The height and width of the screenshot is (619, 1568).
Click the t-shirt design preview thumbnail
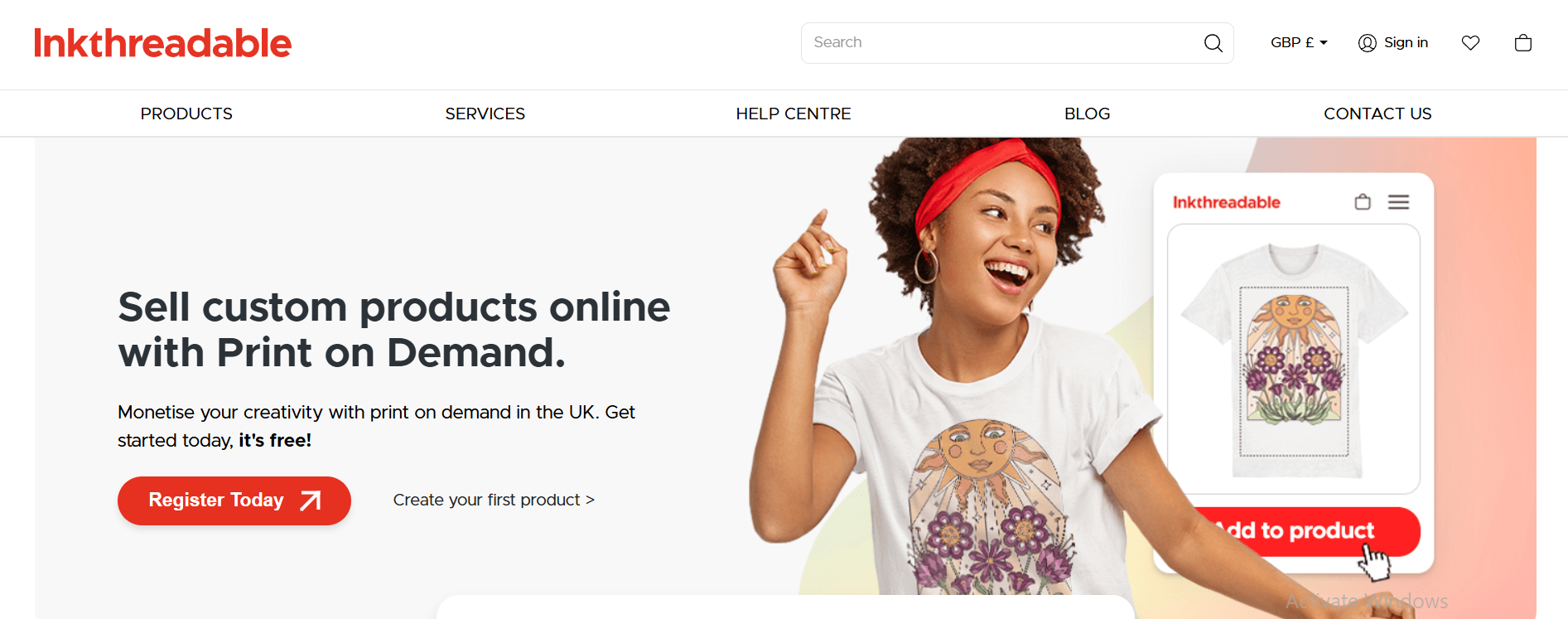point(1294,360)
